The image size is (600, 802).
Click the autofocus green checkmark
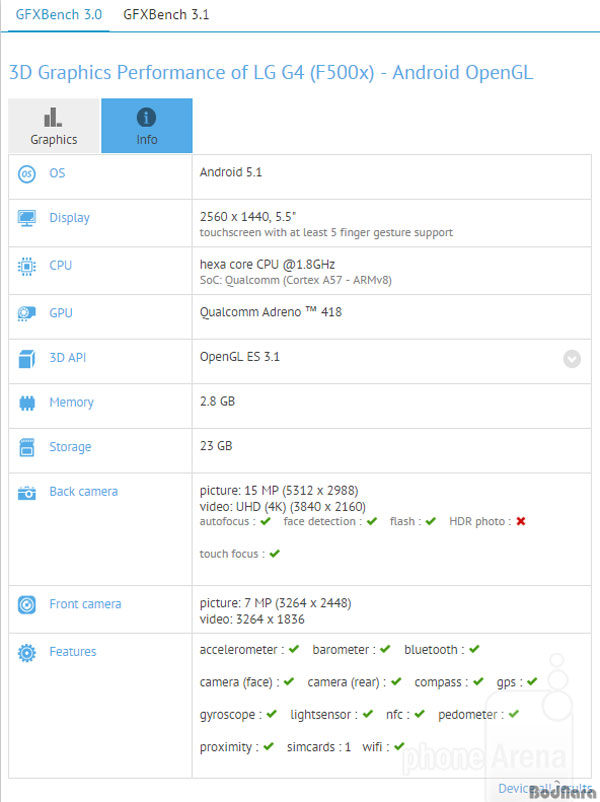[x=265, y=521]
